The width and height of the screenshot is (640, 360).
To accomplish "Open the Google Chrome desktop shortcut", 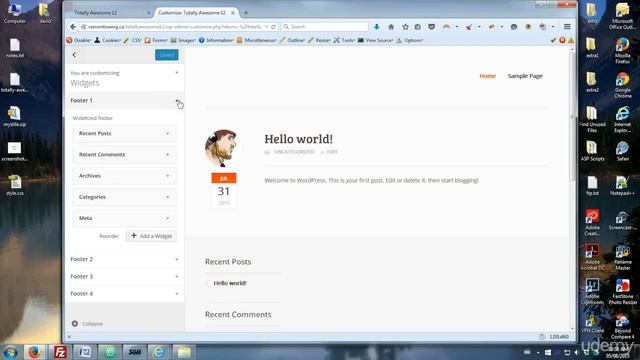I will [622, 85].
